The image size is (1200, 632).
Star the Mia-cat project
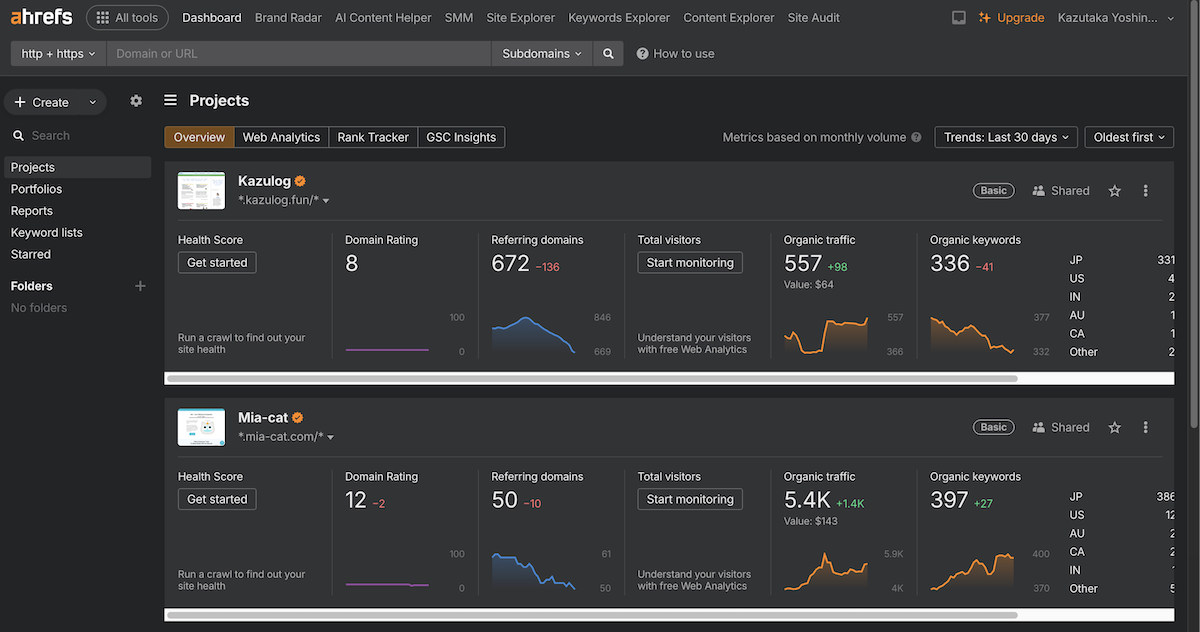point(1115,427)
